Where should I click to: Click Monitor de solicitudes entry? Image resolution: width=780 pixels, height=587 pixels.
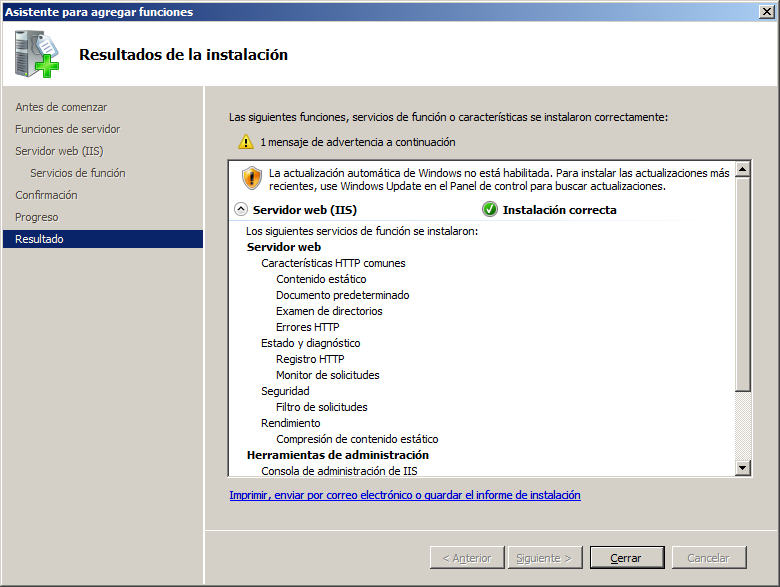tap(328, 375)
